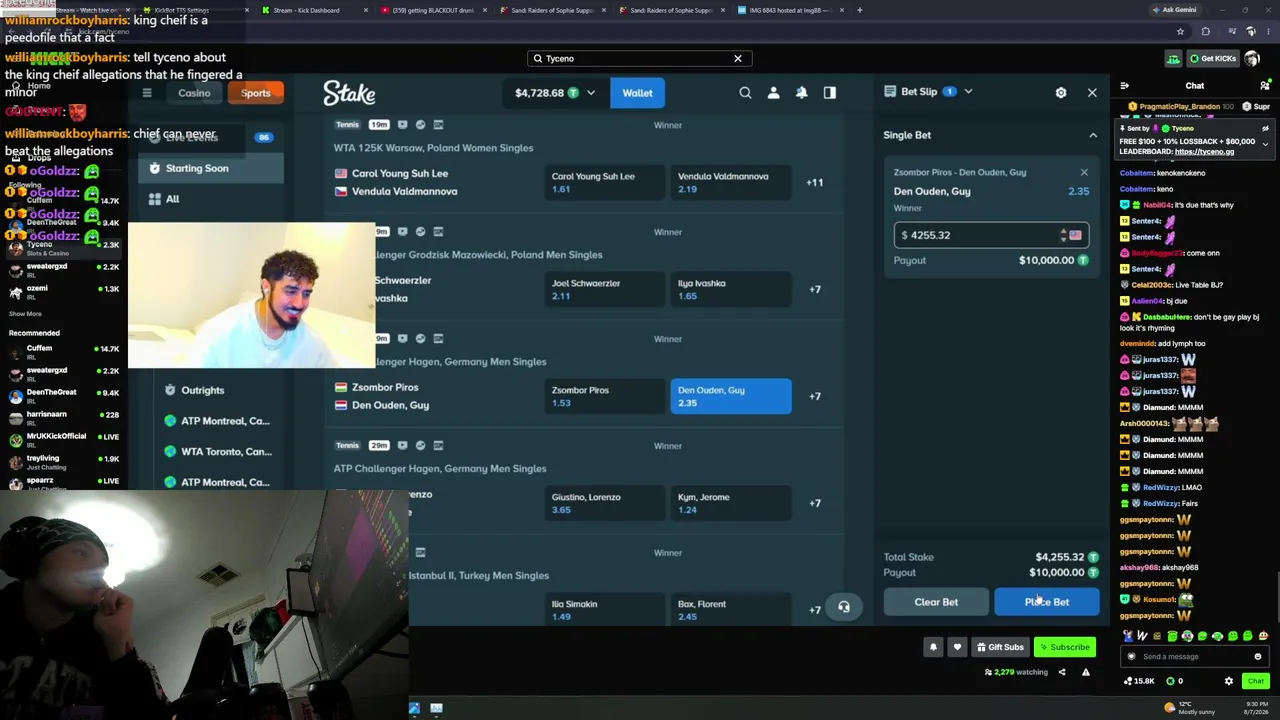Click the Clear Bet button

coord(936,602)
